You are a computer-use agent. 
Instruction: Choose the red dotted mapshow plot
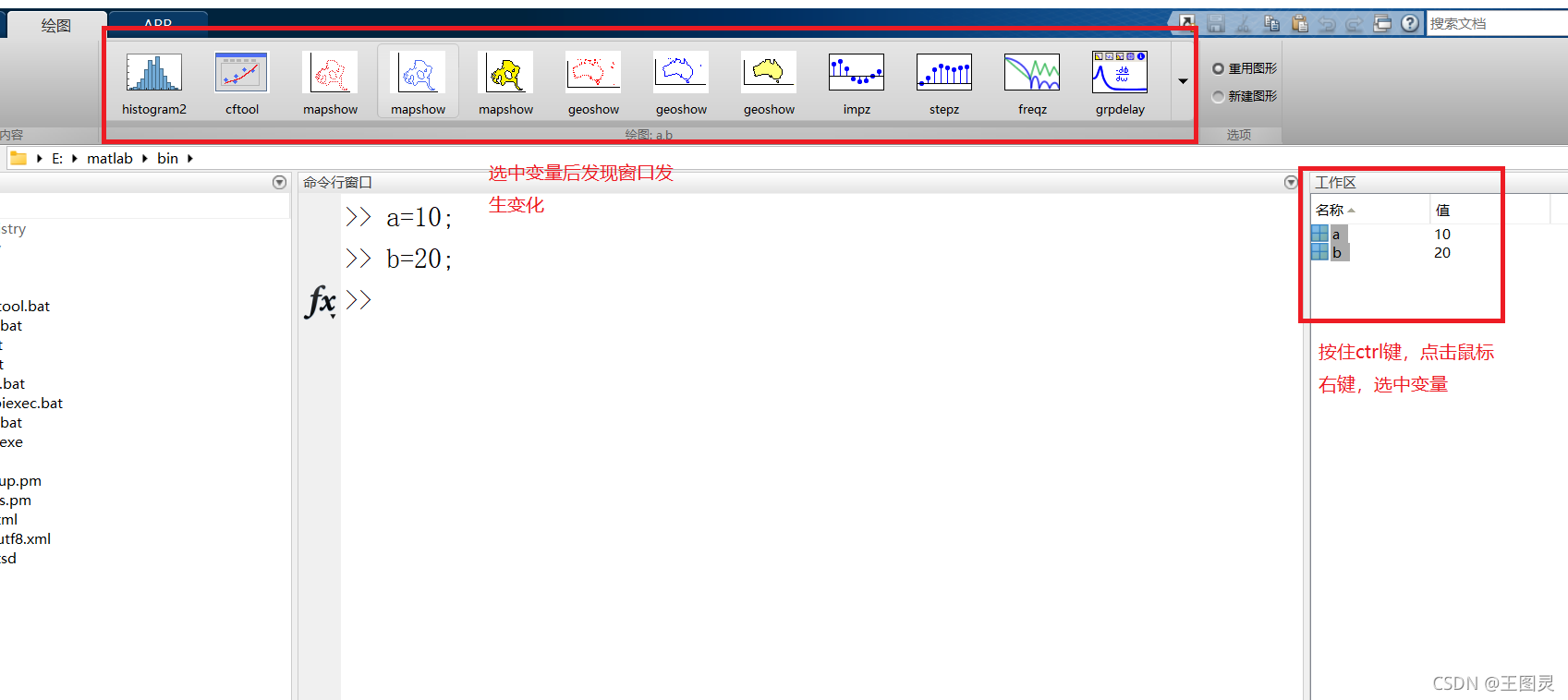click(330, 83)
